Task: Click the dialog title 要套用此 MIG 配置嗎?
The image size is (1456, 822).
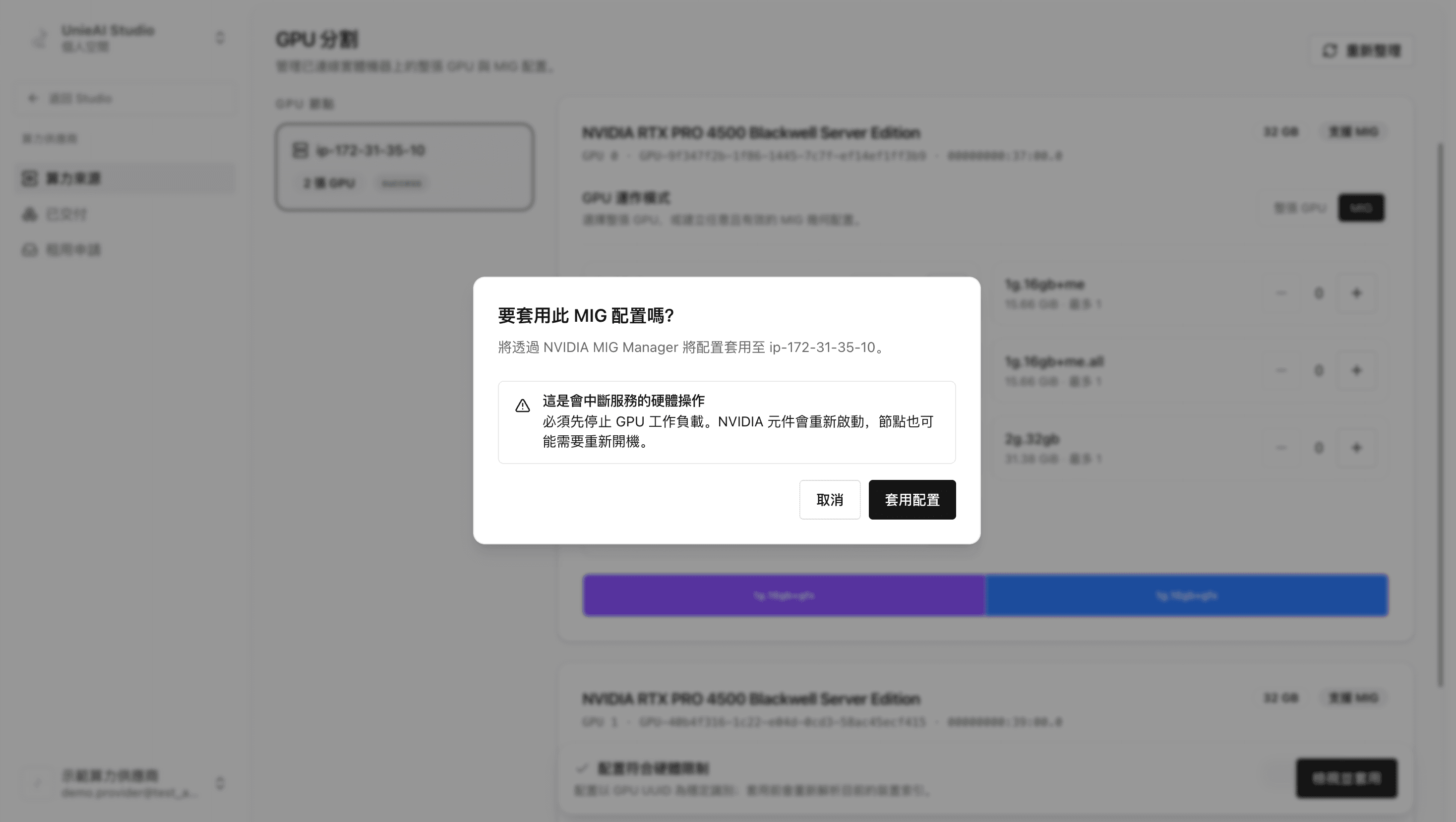Action: click(586, 315)
